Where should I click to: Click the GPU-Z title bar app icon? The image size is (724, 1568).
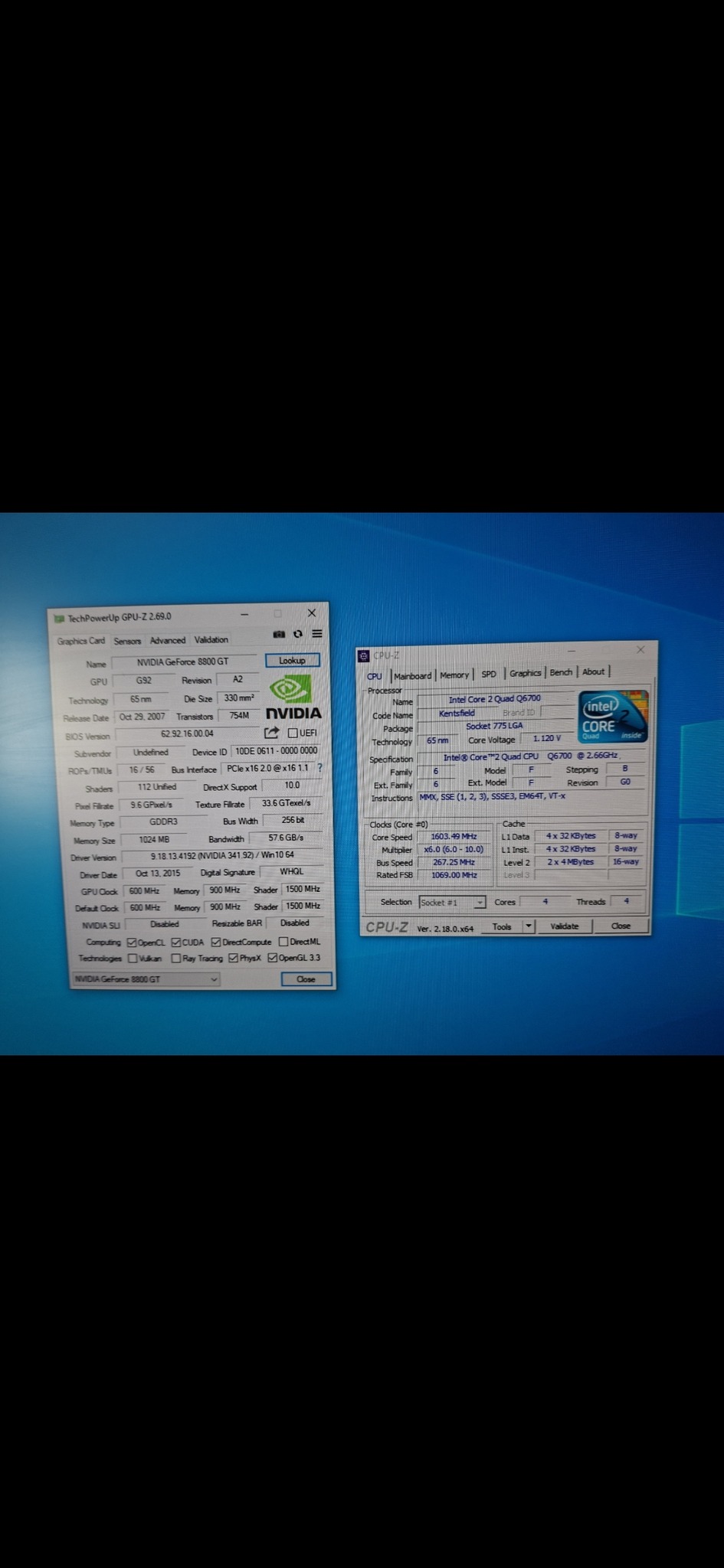coord(59,618)
